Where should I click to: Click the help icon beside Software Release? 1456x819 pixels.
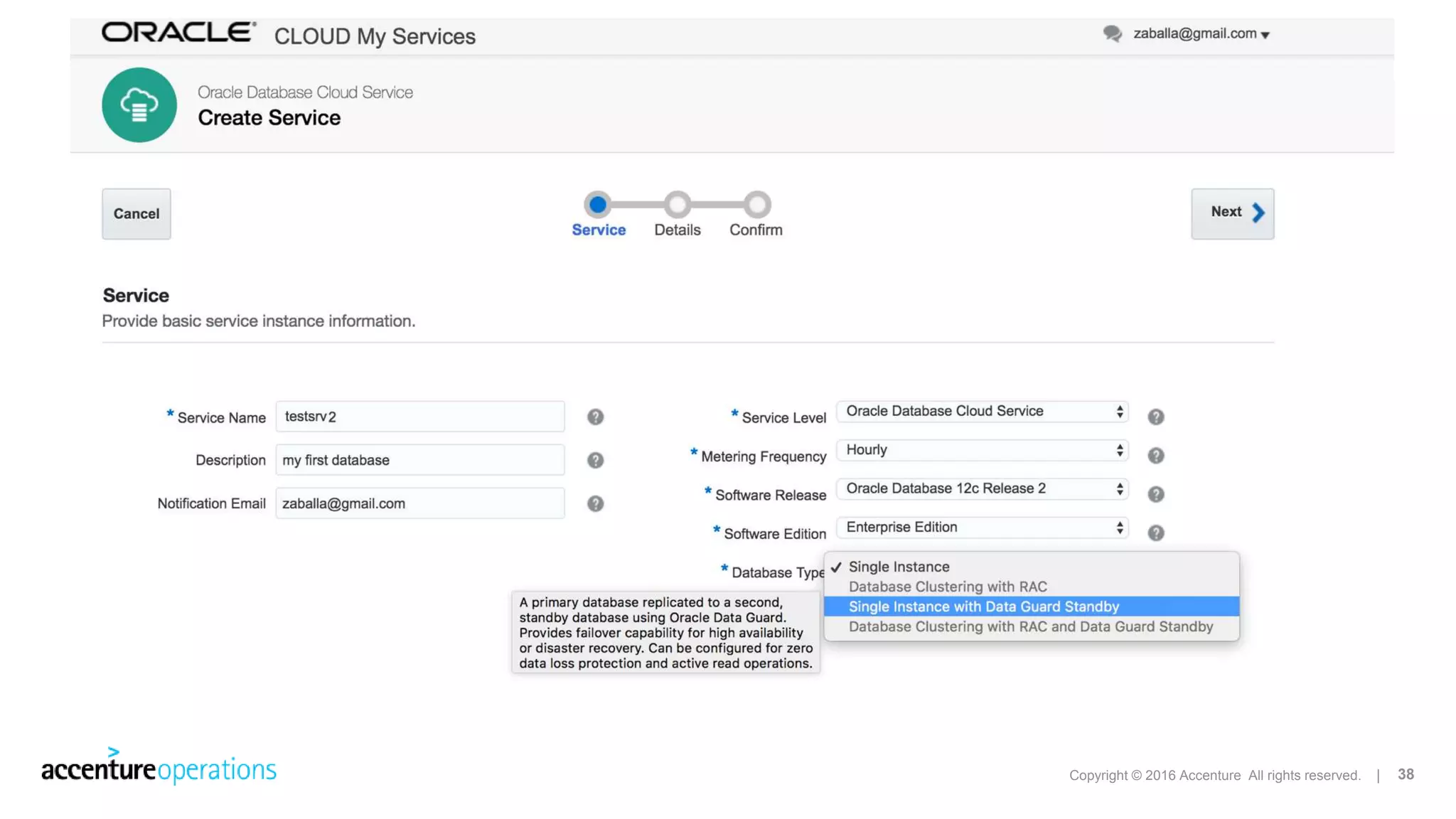1155,494
